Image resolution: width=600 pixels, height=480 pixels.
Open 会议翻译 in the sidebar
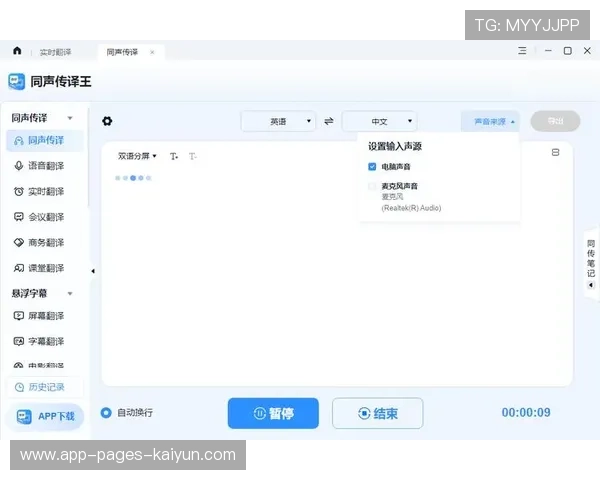[45, 217]
